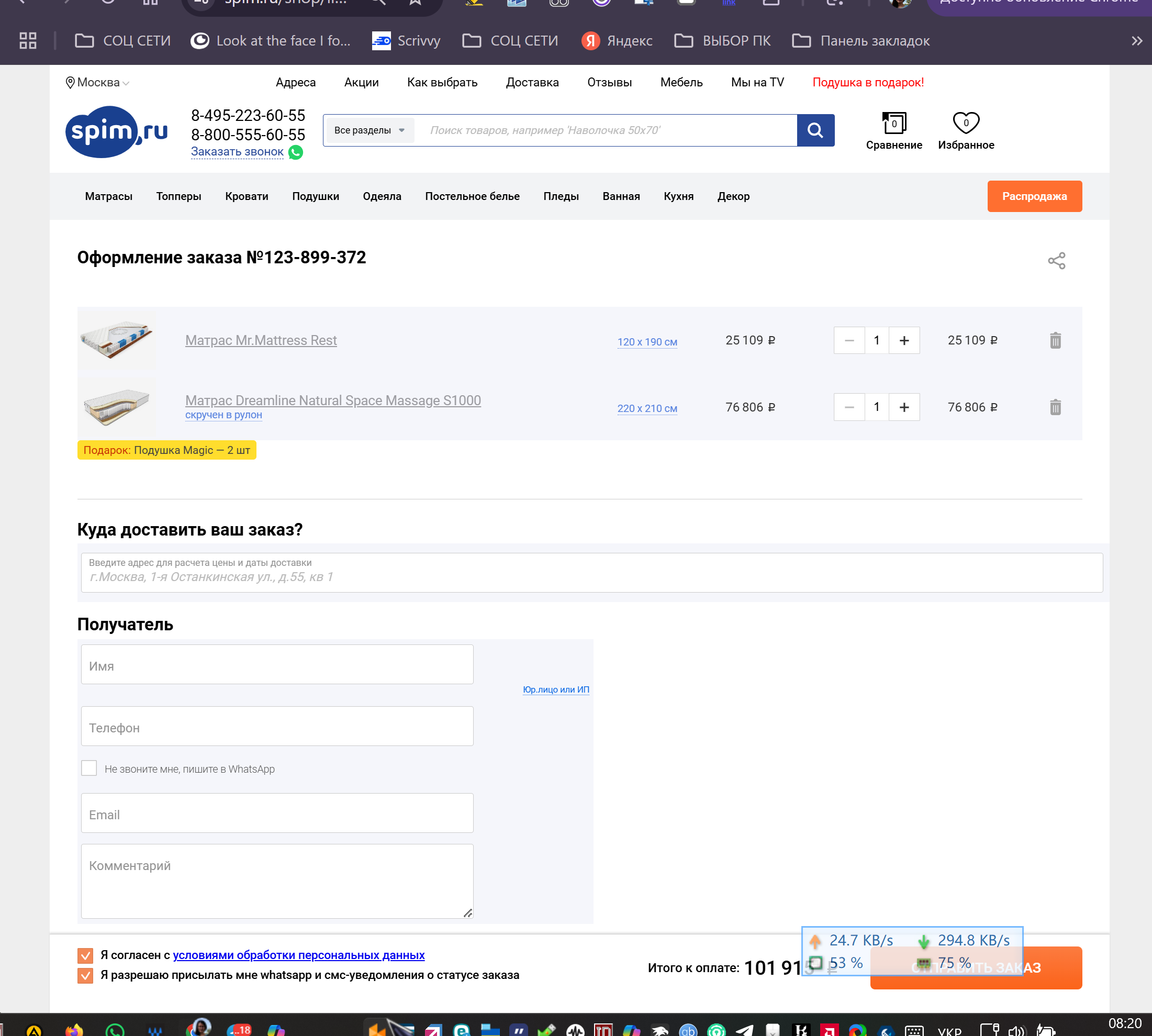Viewport: 1152px width, 1036px height.
Task: Remove Dreamline mattress using trash icon
Action: pos(1055,407)
